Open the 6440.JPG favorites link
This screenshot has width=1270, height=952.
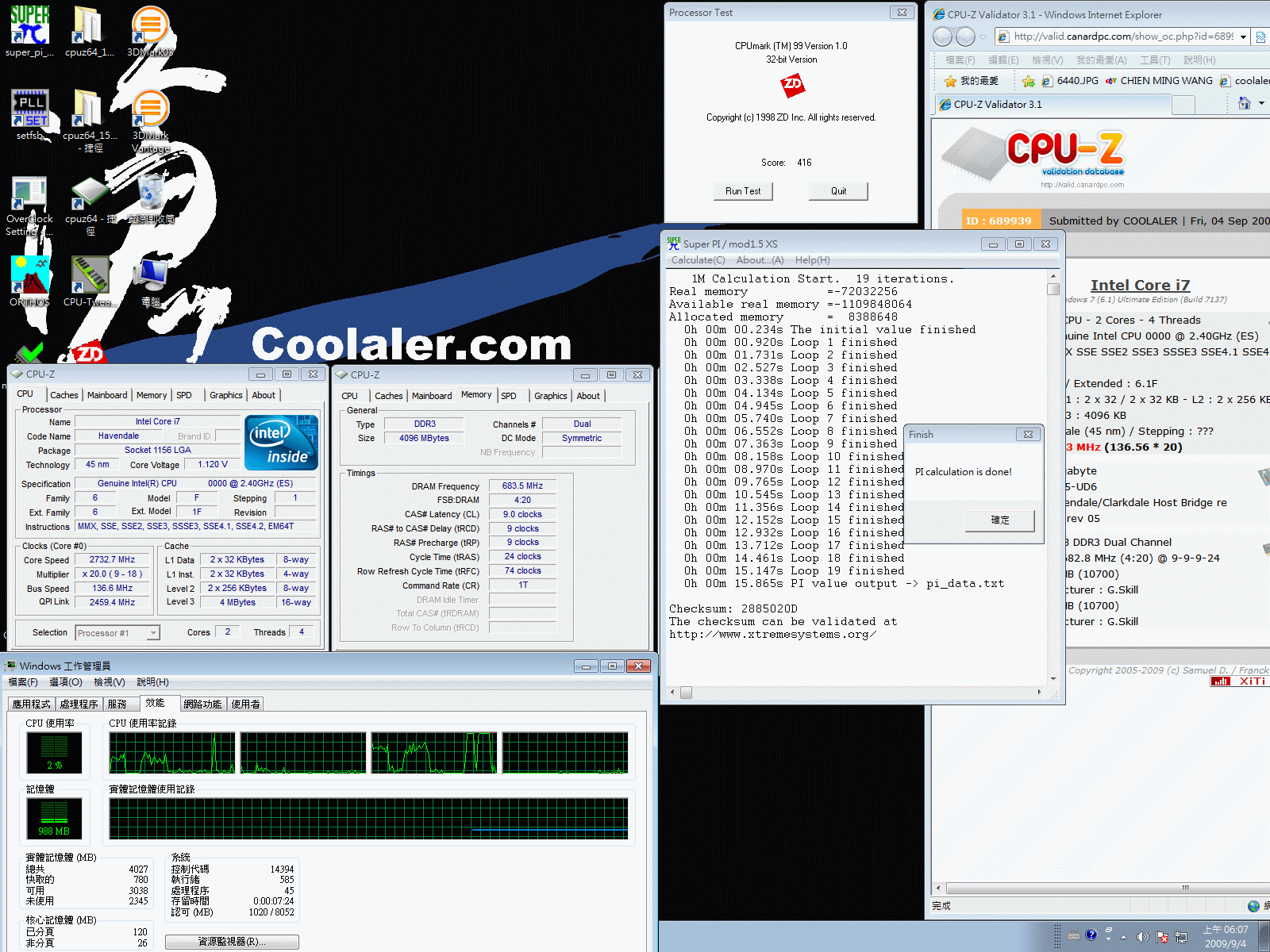coord(1070,81)
